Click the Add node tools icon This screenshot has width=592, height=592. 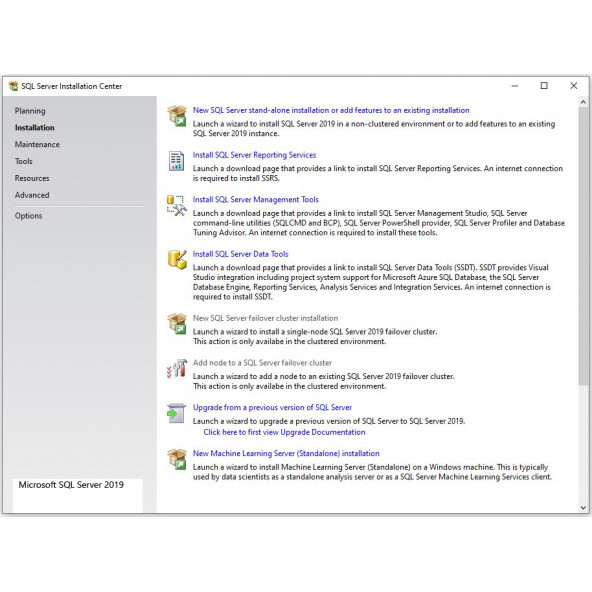click(177, 368)
